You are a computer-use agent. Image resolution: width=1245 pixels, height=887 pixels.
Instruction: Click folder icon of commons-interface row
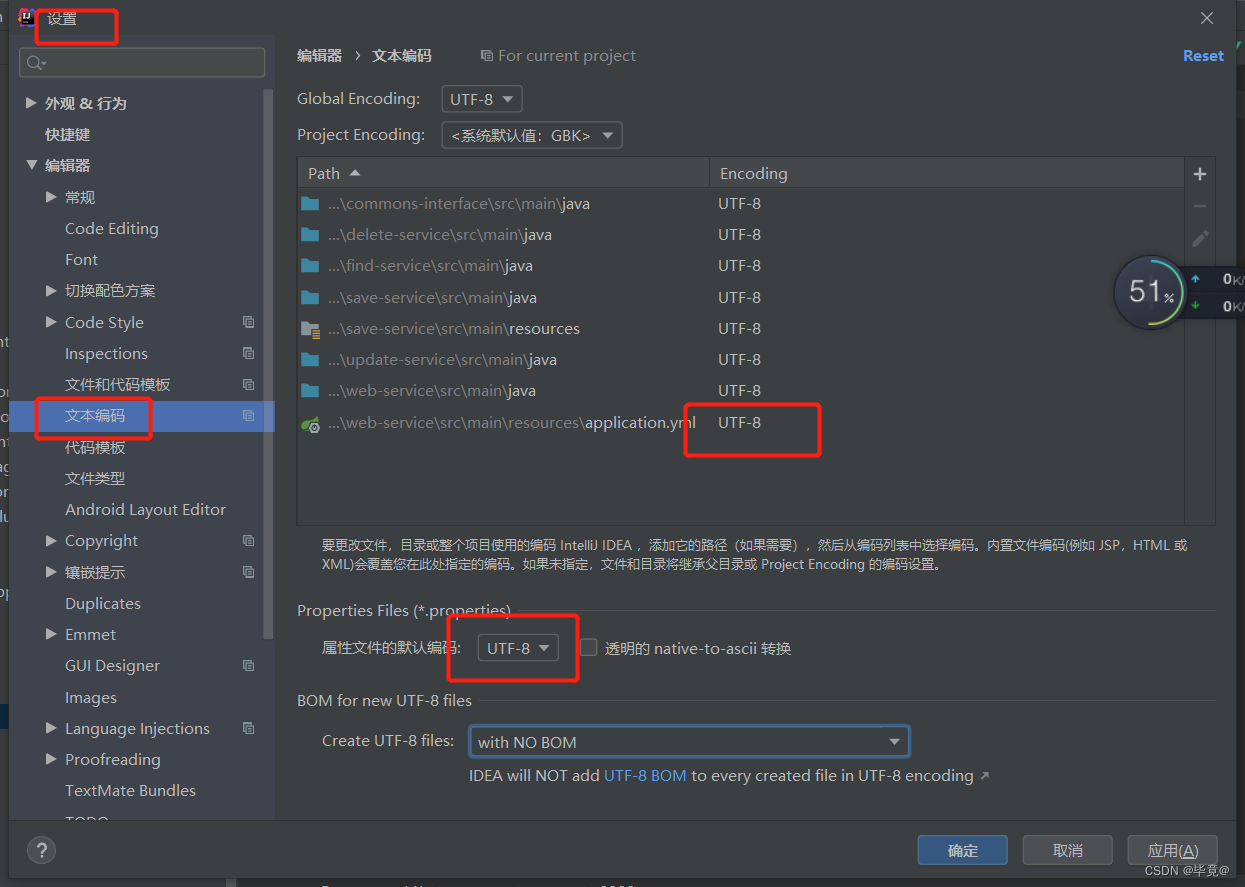(310, 204)
